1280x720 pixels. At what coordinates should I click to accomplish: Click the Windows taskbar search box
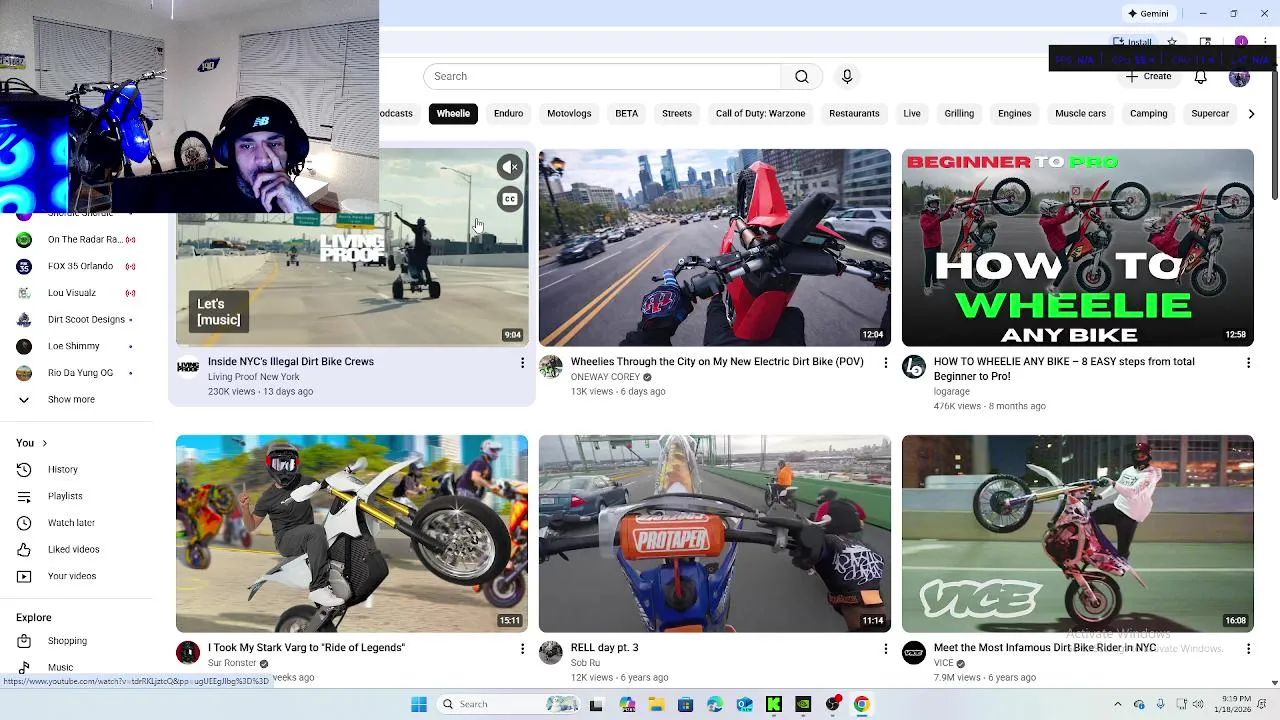click(507, 704)
